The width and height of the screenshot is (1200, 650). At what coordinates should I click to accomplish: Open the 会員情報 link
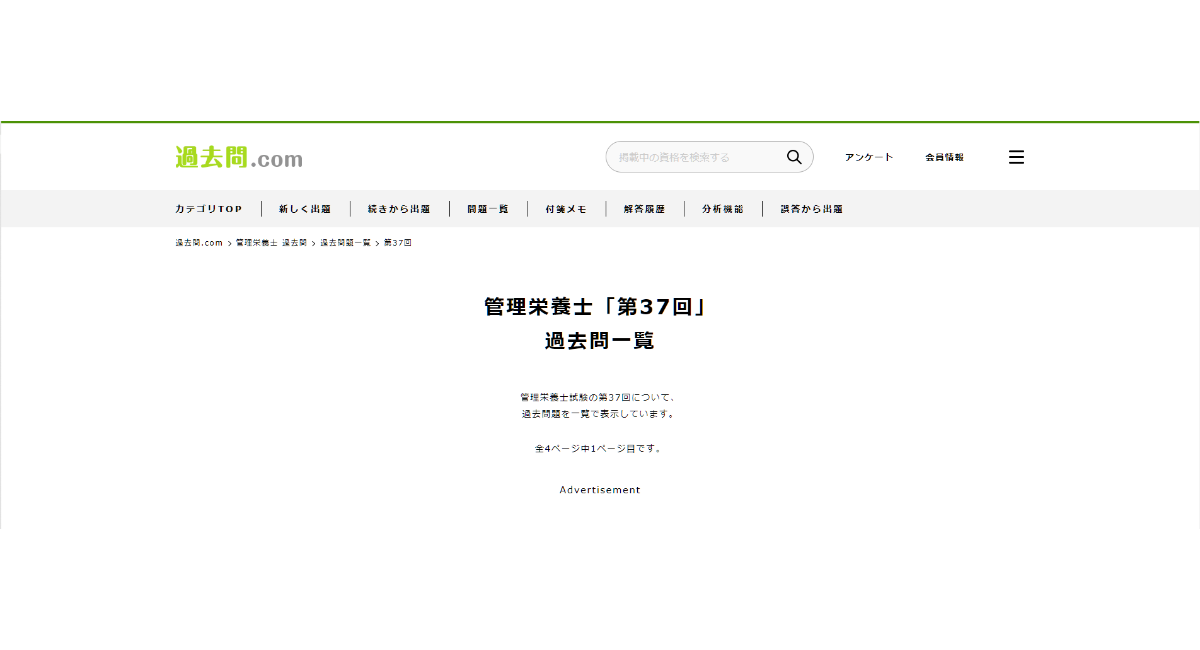click(x=944, y=157)
